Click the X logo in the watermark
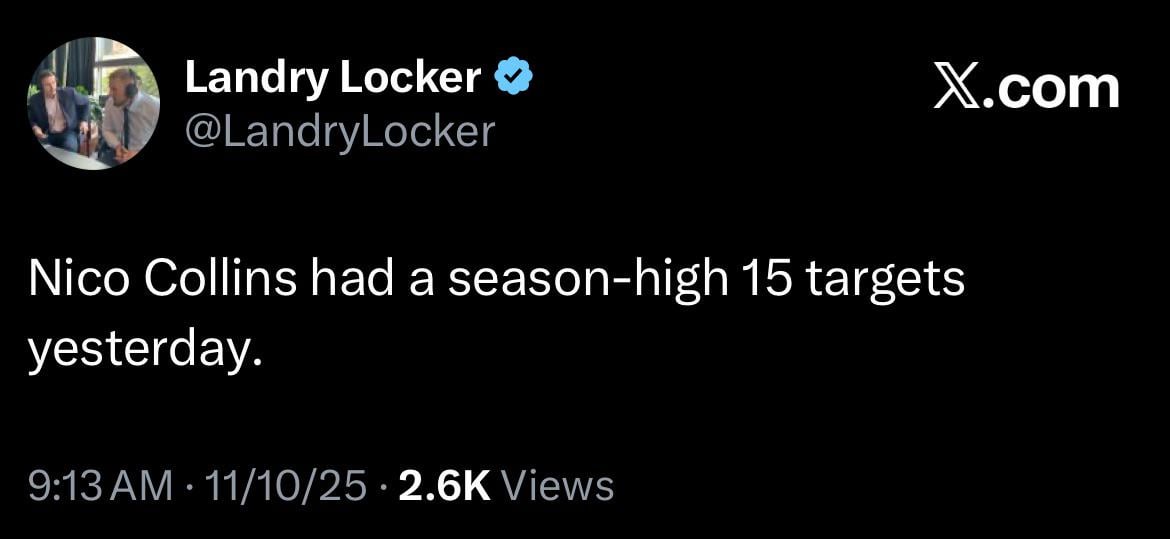This screenshot has height=539, width=1170. tap(958, 88)
